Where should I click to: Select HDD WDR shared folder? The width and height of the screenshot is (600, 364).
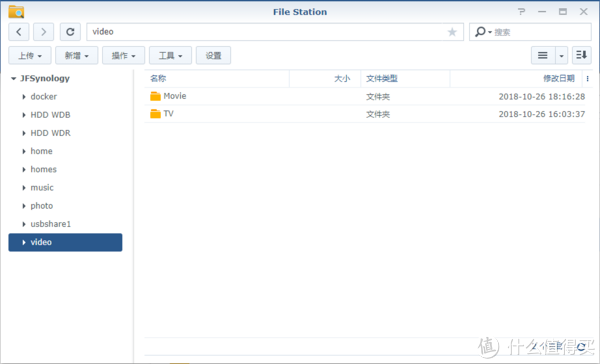(51, 133)
